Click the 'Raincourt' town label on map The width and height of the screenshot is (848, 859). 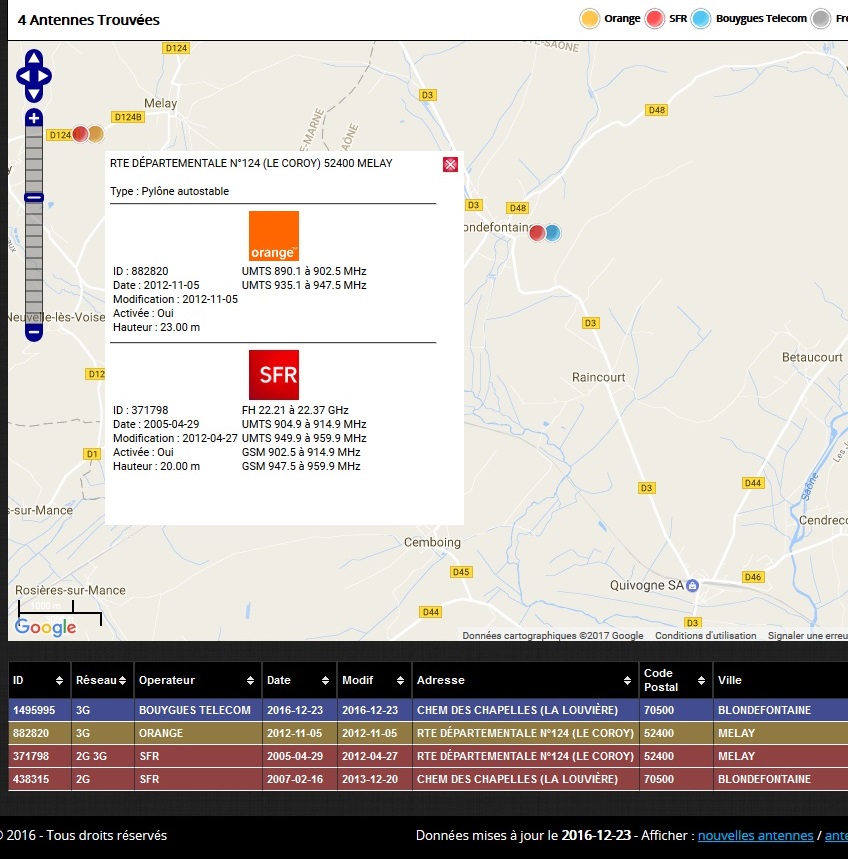tap(598, 377)
